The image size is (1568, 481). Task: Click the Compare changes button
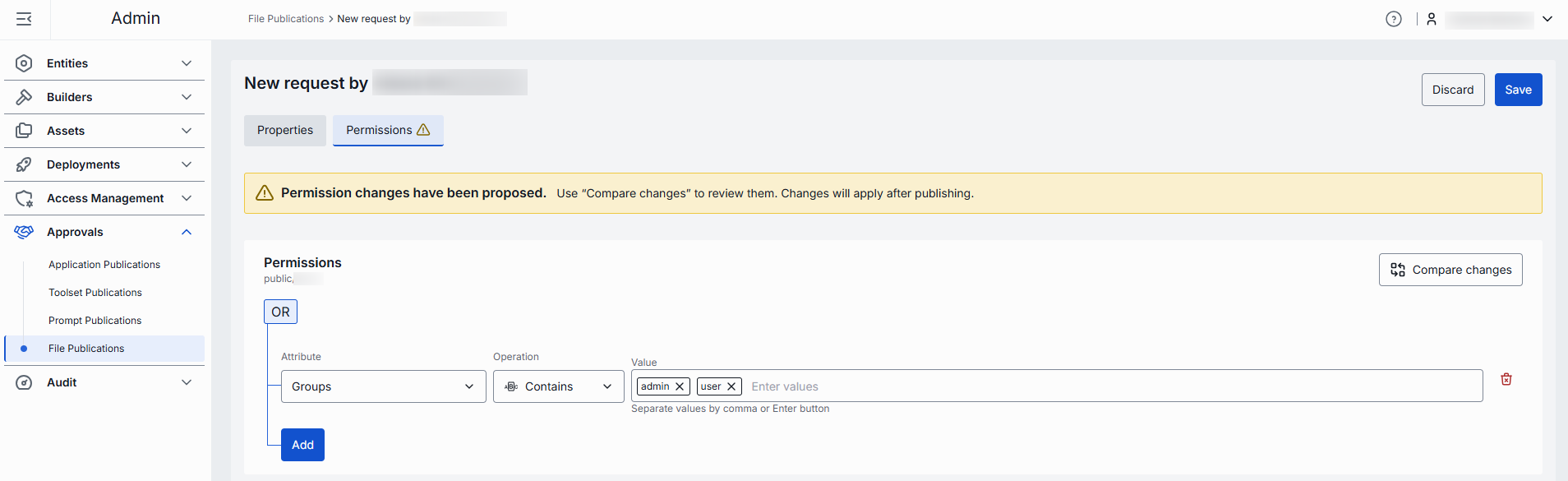point(1450,270)
